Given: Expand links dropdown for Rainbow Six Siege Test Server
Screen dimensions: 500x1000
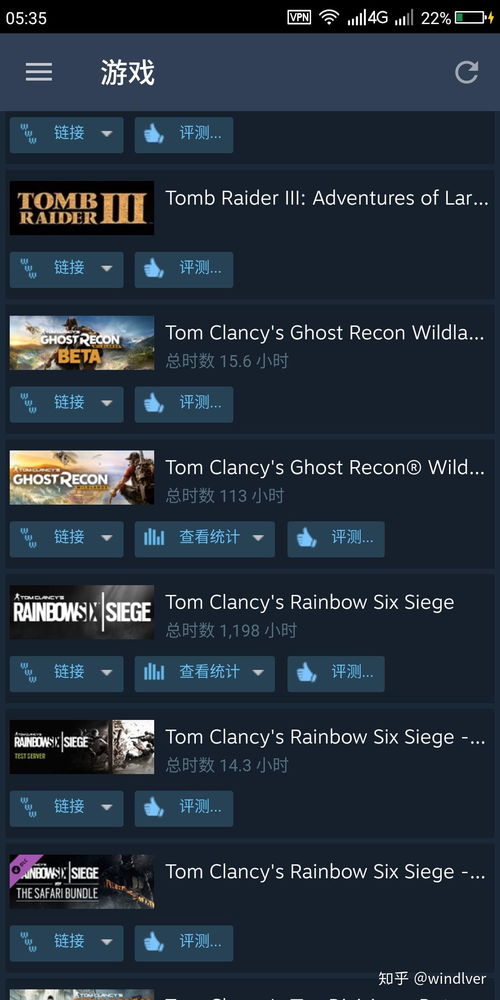Looking at the screenshot, I should pos(107,807).
